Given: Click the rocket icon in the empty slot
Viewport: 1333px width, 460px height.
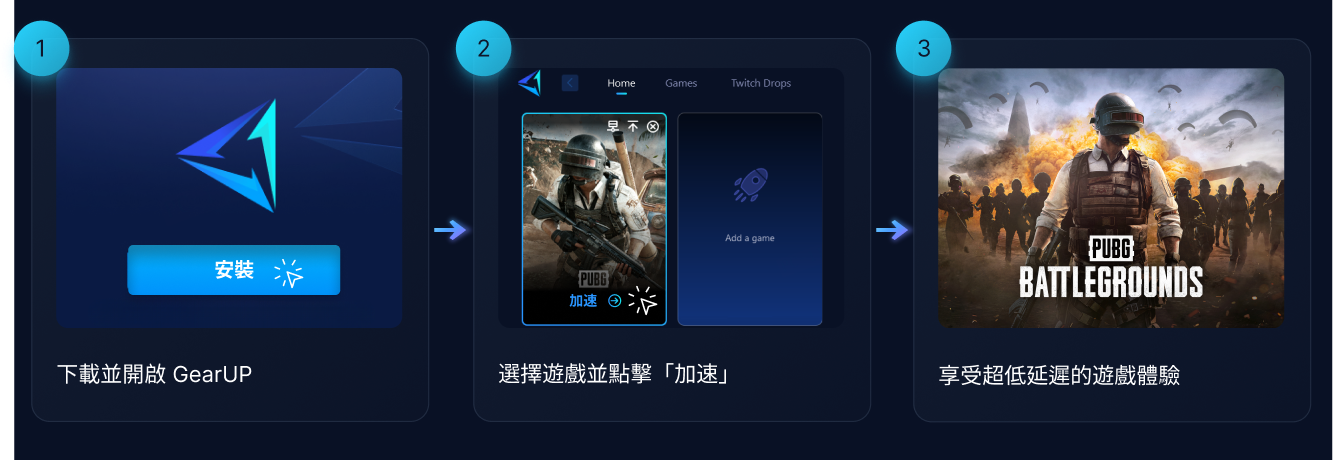Looking at the screenshot, I should (750, 186).
